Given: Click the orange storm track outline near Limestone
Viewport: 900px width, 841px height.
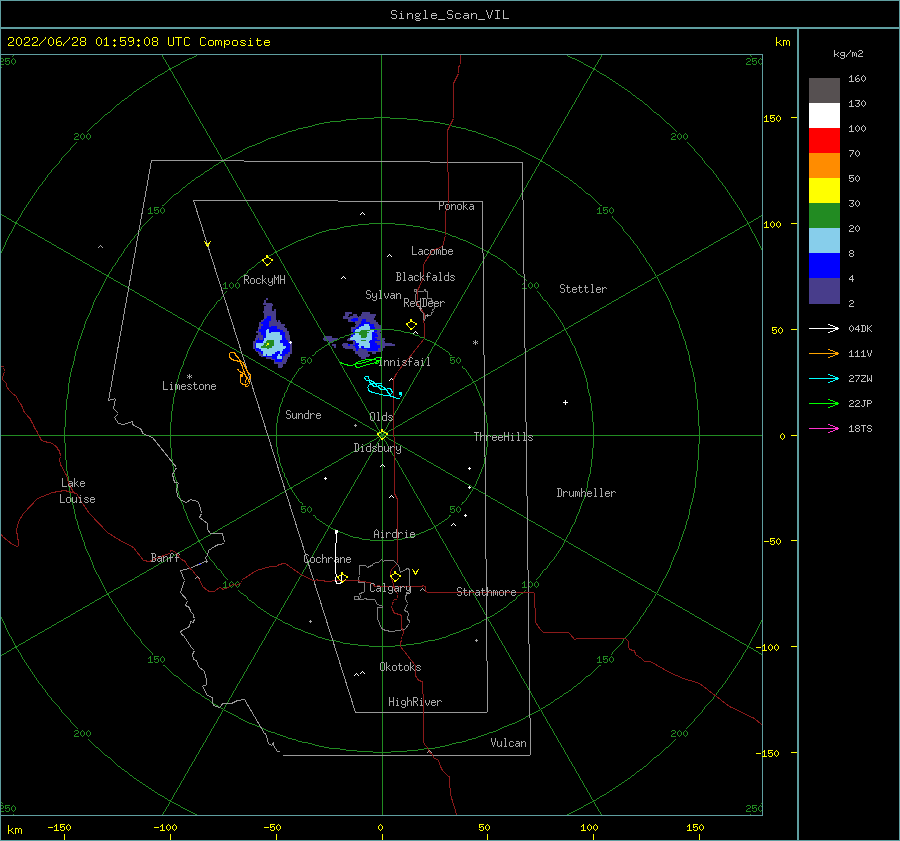Looking at the screenshot, I should (x=240, y=369).
